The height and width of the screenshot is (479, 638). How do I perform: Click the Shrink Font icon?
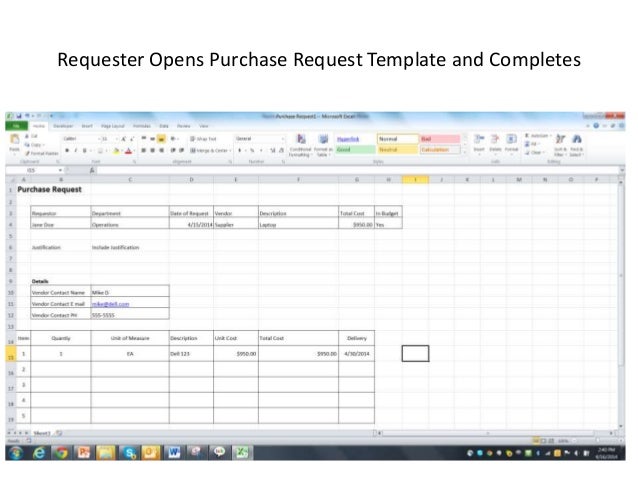pyautogui.click(x=132, y=139)
